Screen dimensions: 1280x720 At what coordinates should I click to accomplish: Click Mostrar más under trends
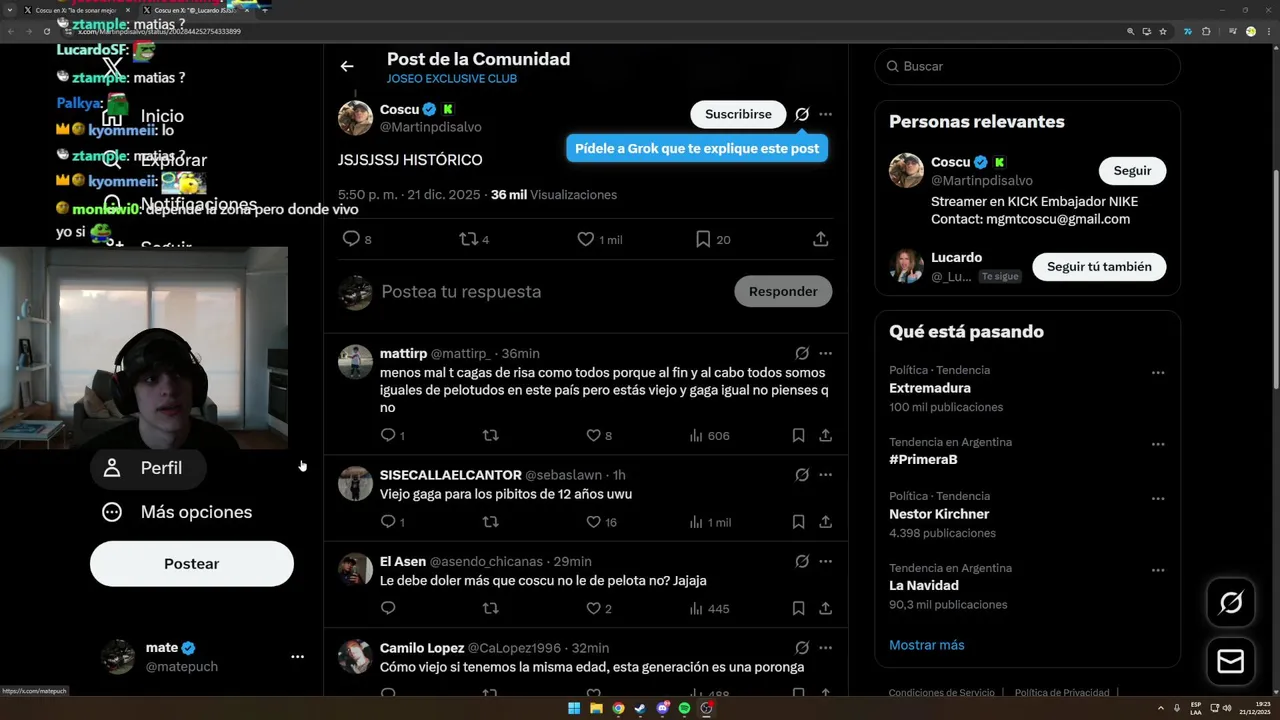coord(927,645)
